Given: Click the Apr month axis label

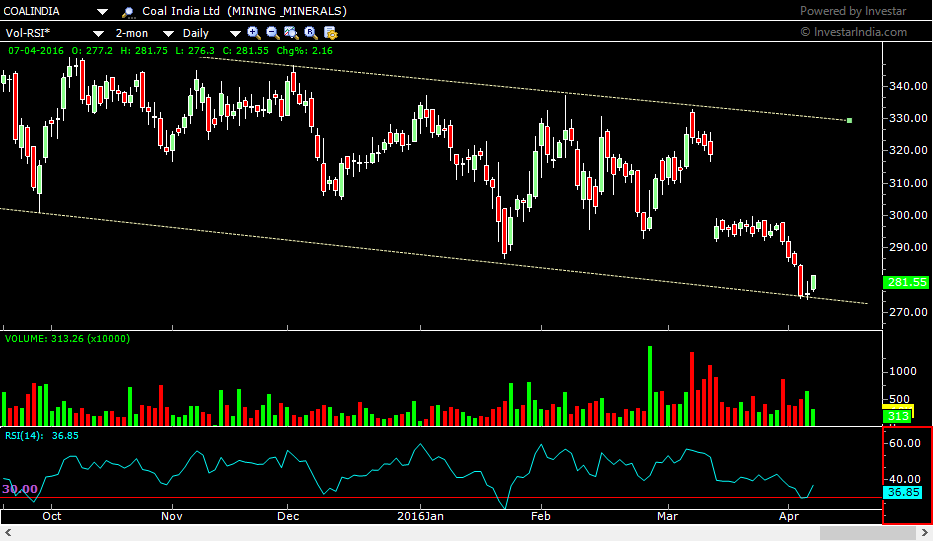Looking at the screenshot, I should click(789, 516).
